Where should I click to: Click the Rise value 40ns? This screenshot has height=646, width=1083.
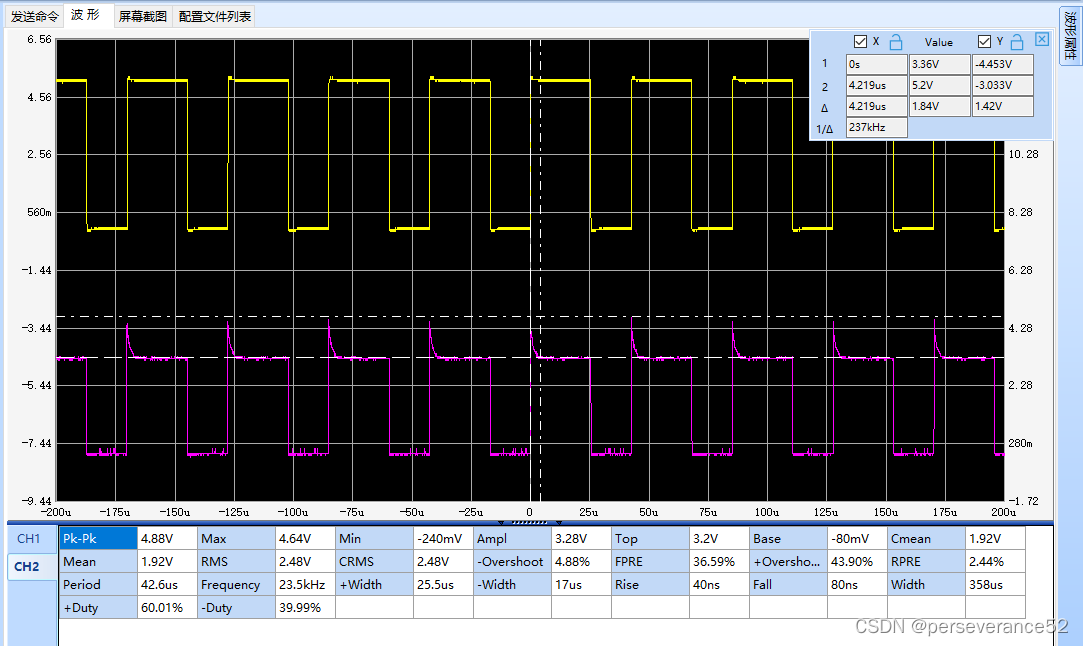tap(719, 585)
